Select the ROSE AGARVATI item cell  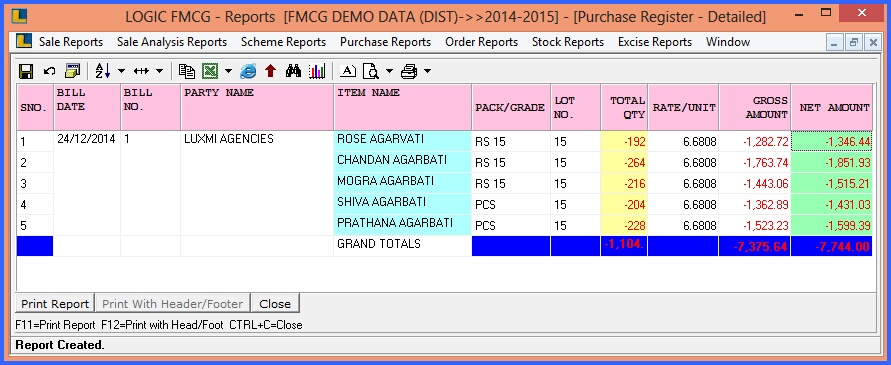point(402,141)
